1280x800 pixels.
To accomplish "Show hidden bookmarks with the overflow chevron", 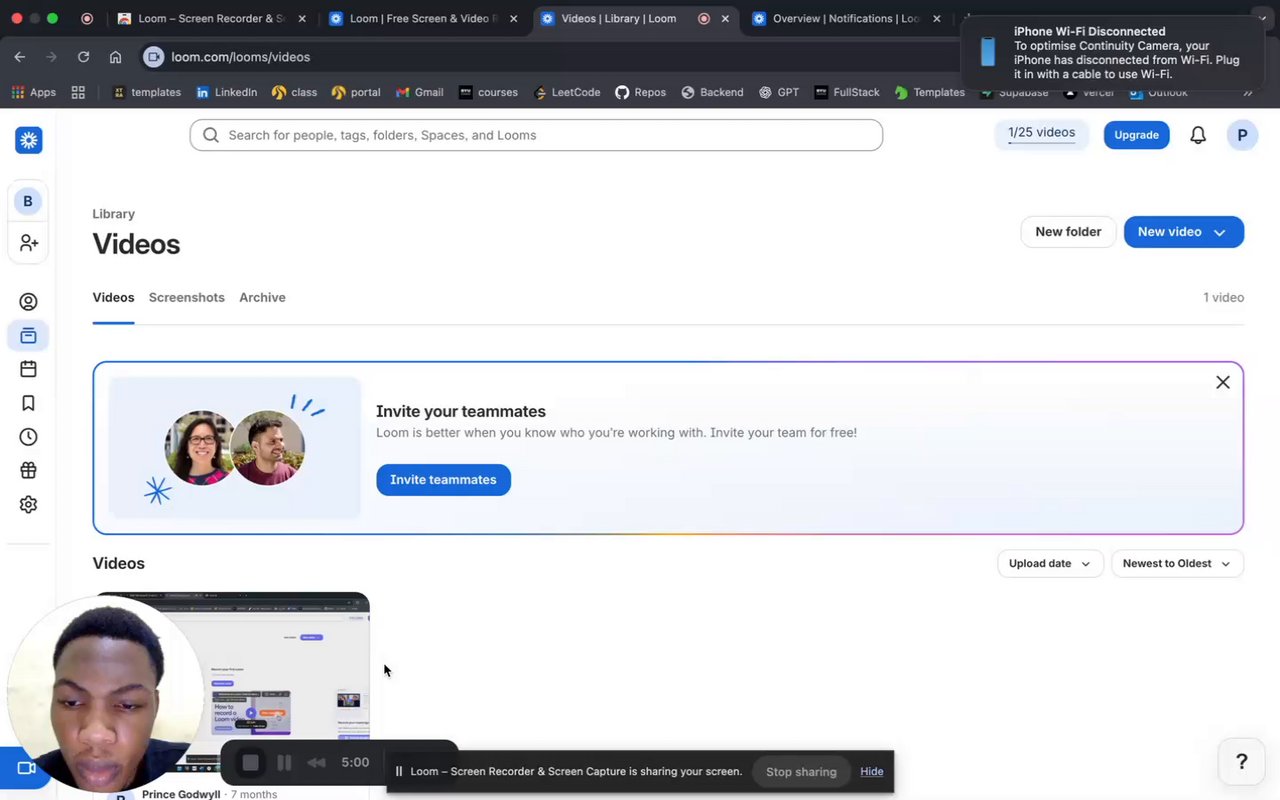I will 1248,92.
